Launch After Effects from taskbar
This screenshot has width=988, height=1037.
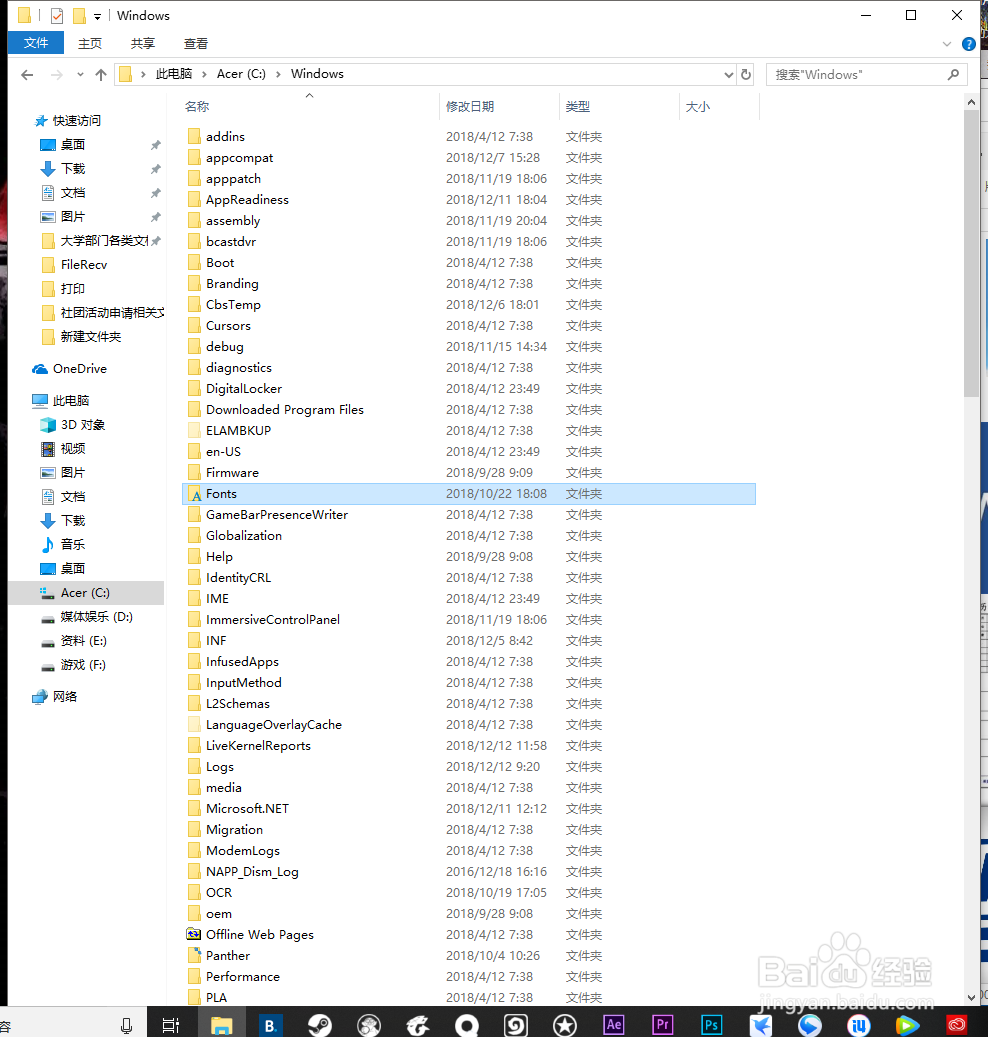(614, 1024)
